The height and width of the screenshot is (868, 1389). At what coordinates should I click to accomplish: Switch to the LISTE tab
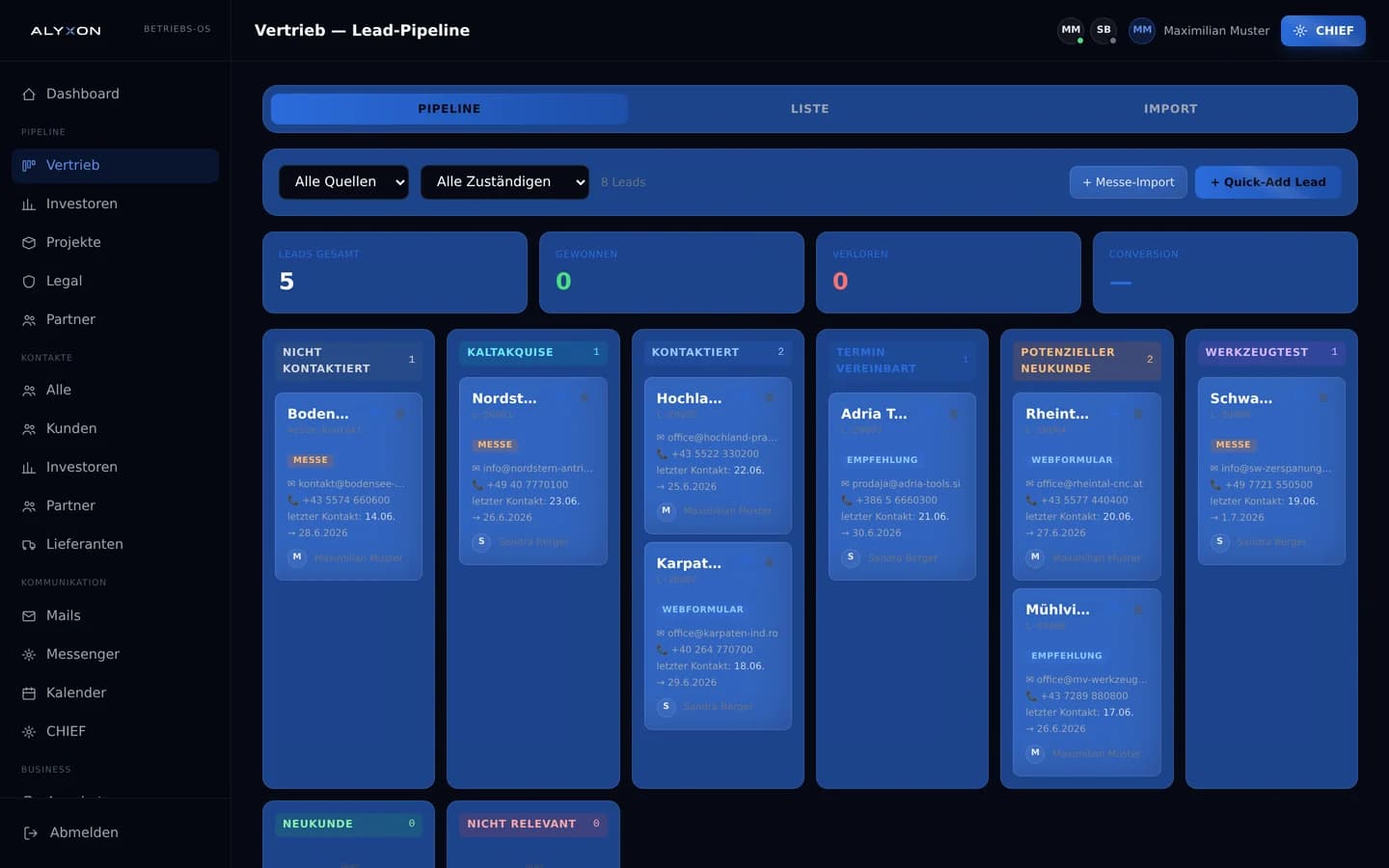[810, 109]
